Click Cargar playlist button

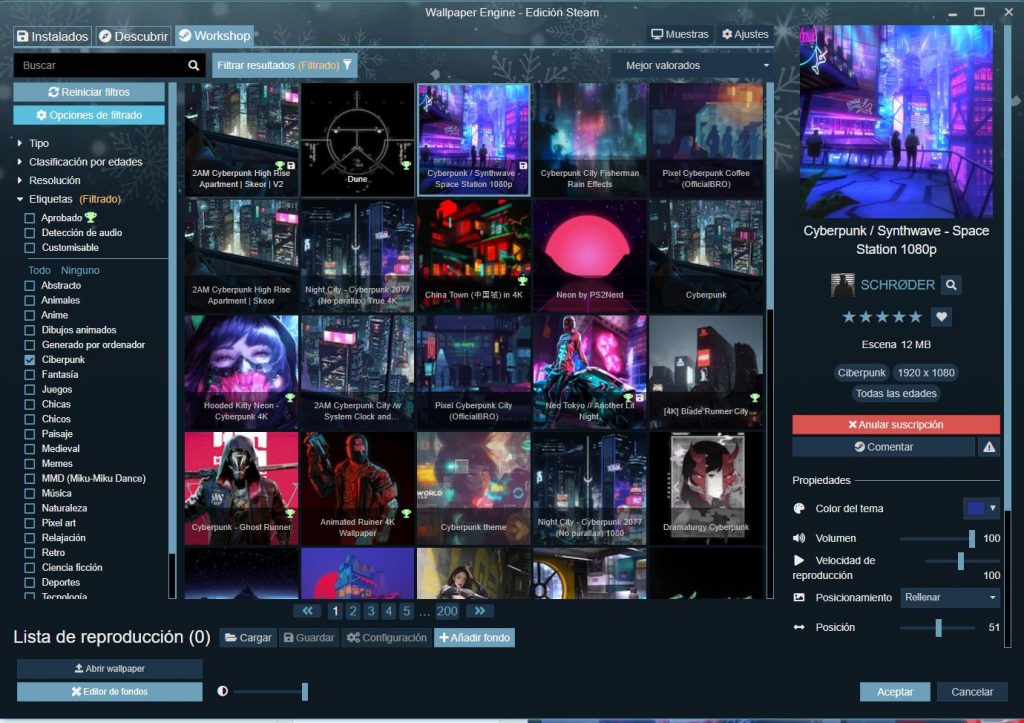click(x=248, y=637)
